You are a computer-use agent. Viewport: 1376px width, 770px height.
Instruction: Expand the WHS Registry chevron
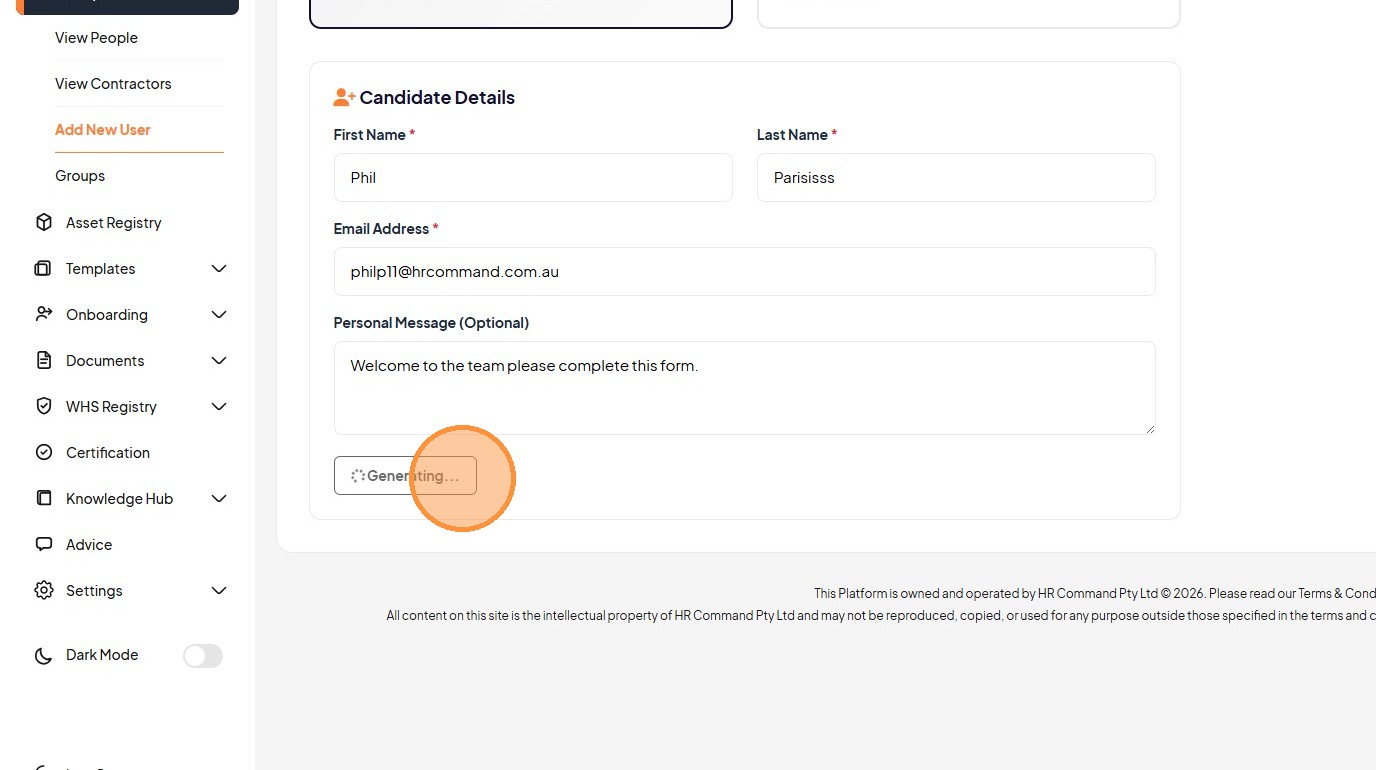click(219, 406)
